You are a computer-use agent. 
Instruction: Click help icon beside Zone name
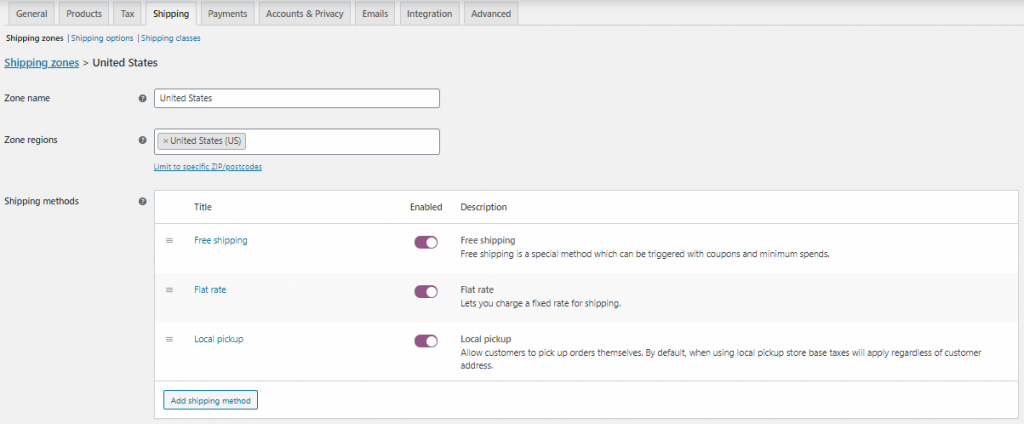[x=143, y=99]
